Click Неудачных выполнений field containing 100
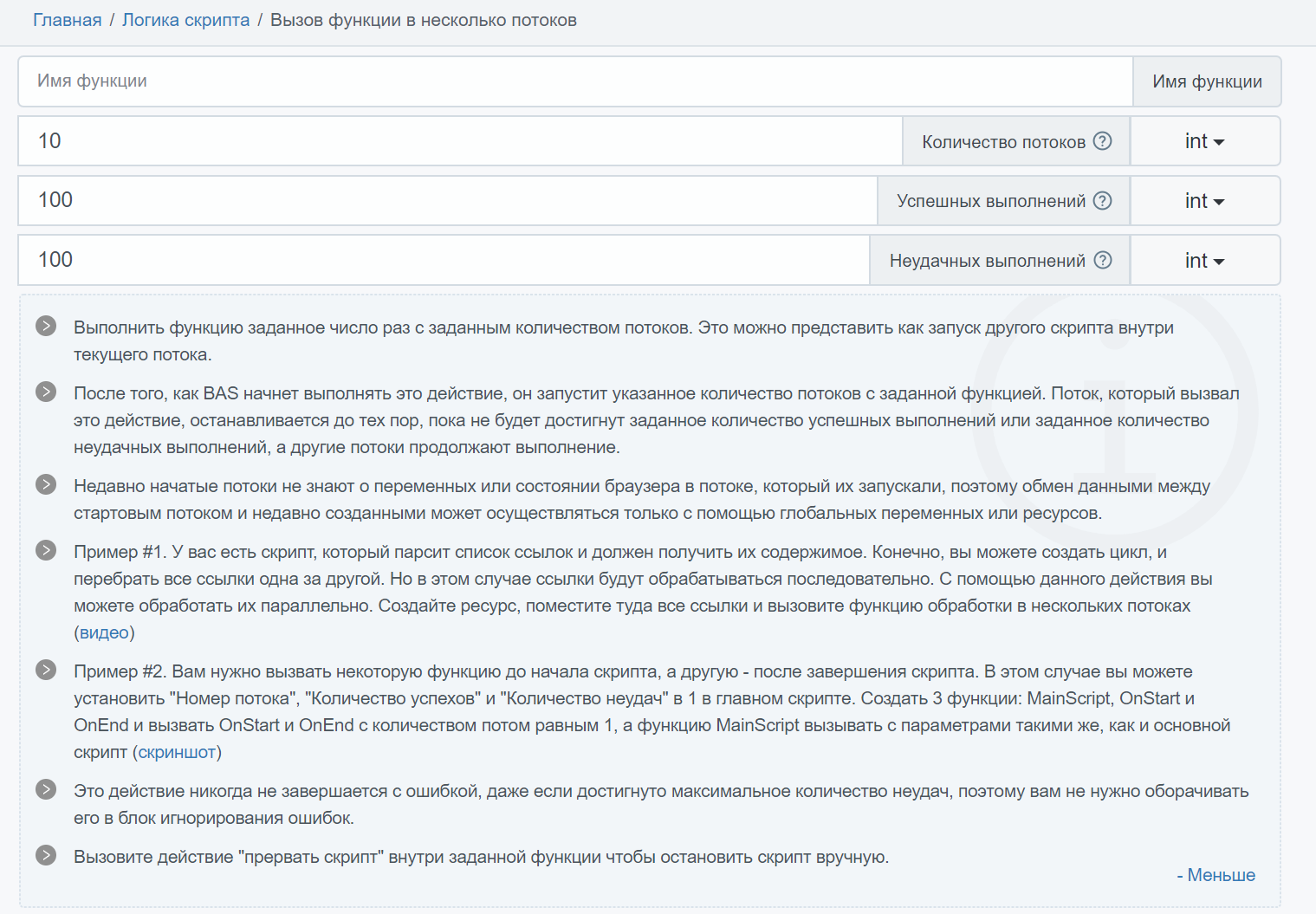This screenshot has width=1316, height=914. coord(444,260)
